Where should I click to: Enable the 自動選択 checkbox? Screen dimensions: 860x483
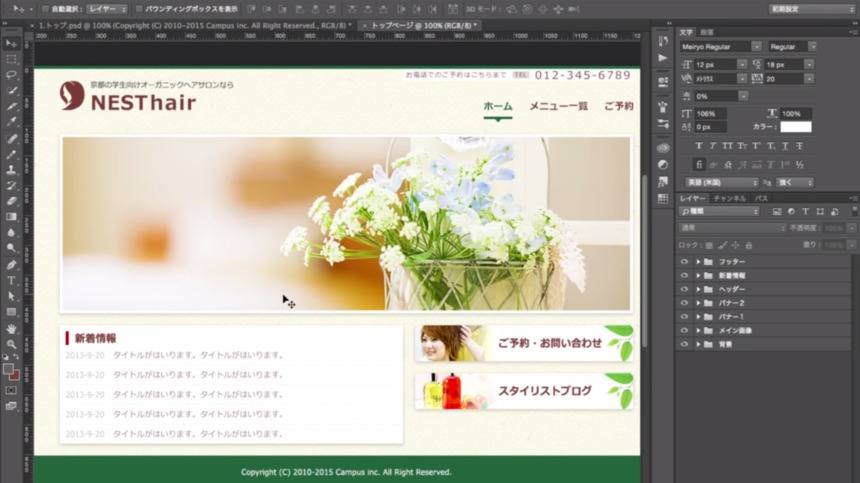[46, 9]
